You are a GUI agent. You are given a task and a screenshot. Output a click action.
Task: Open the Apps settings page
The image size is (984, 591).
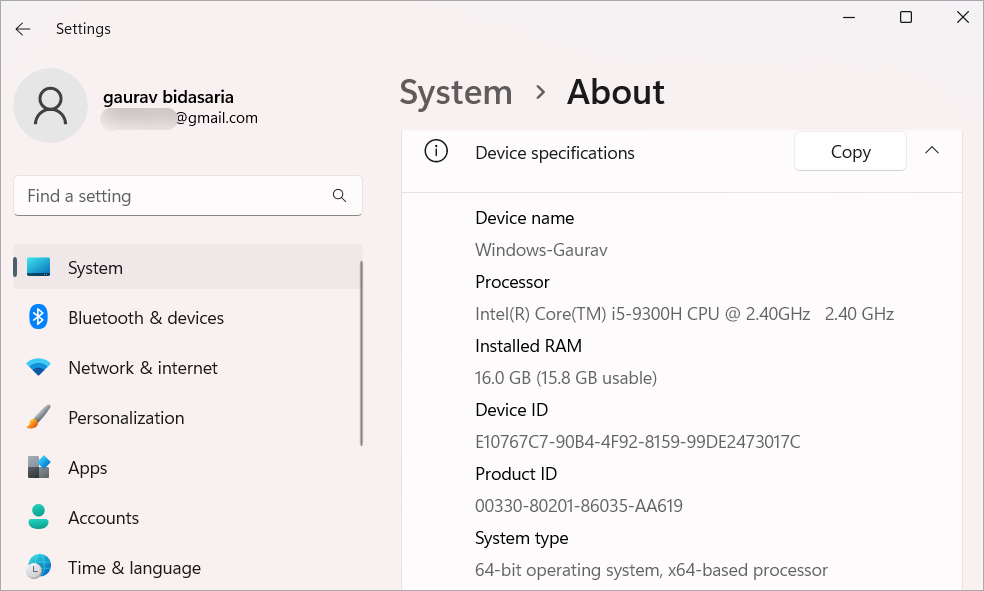click(x=188, y=468)
